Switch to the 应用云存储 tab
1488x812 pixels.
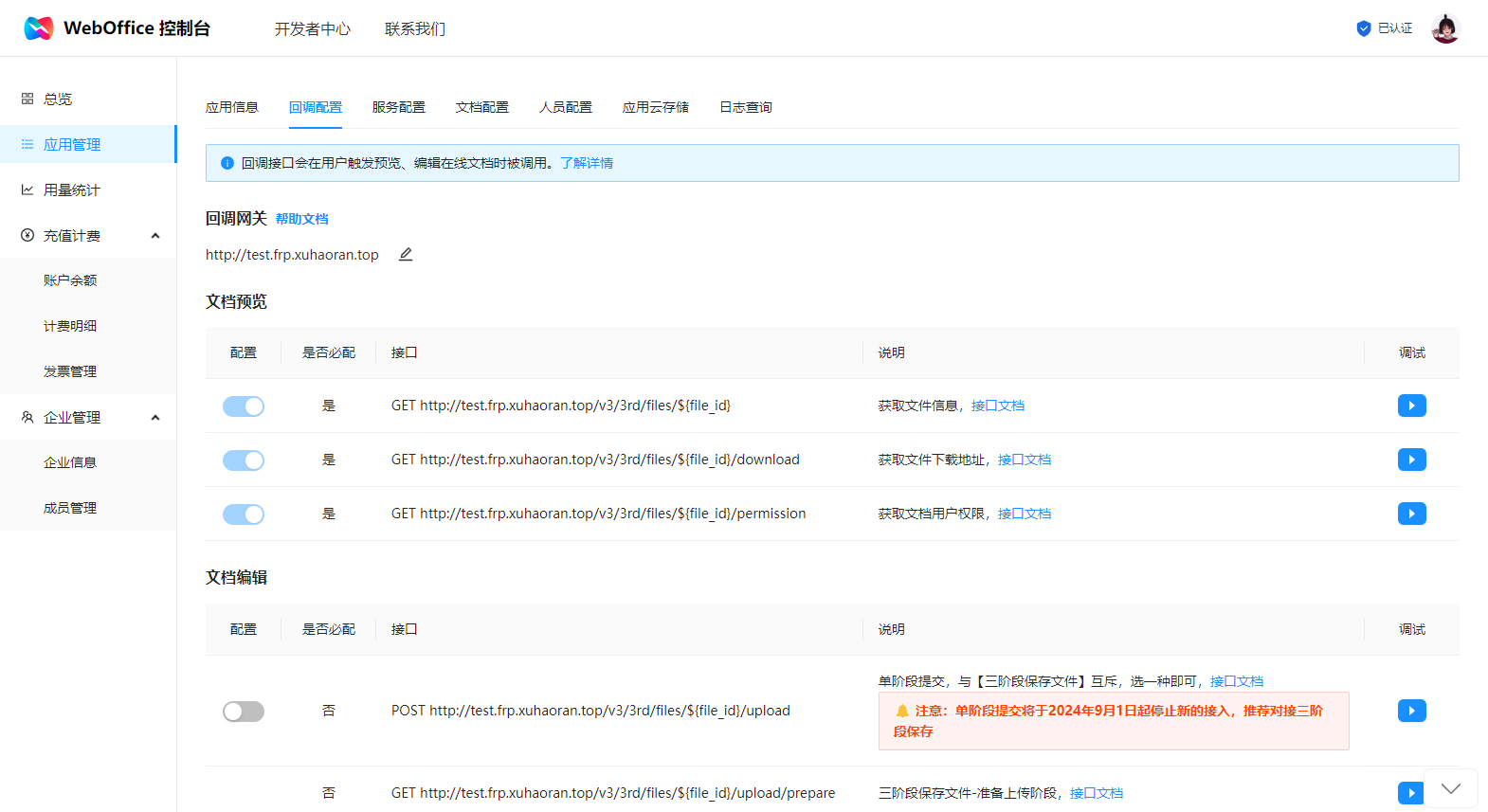pyautogui.click(x=656, y=107)
